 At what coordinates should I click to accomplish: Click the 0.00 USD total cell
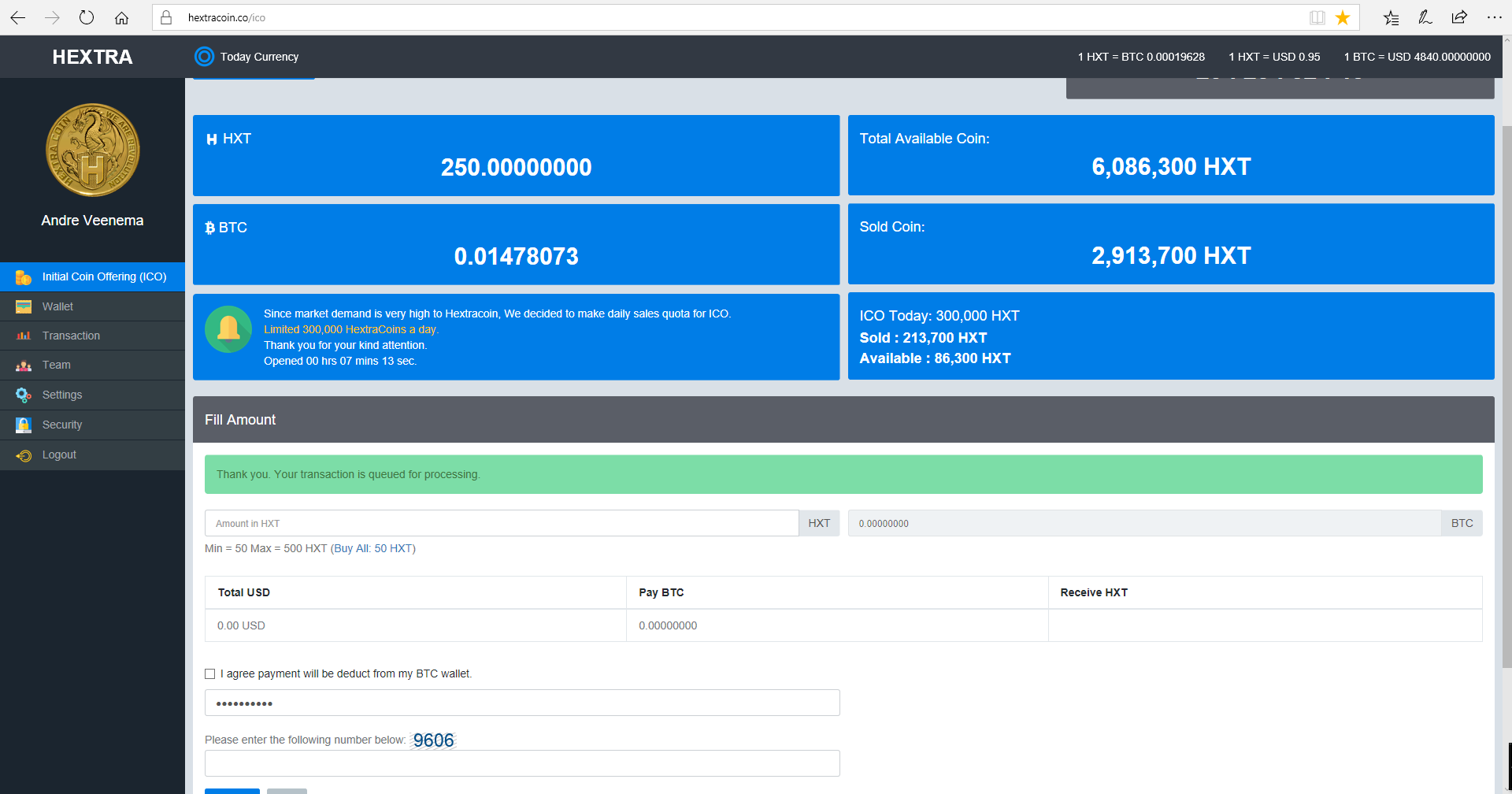(x=416, y=625)
